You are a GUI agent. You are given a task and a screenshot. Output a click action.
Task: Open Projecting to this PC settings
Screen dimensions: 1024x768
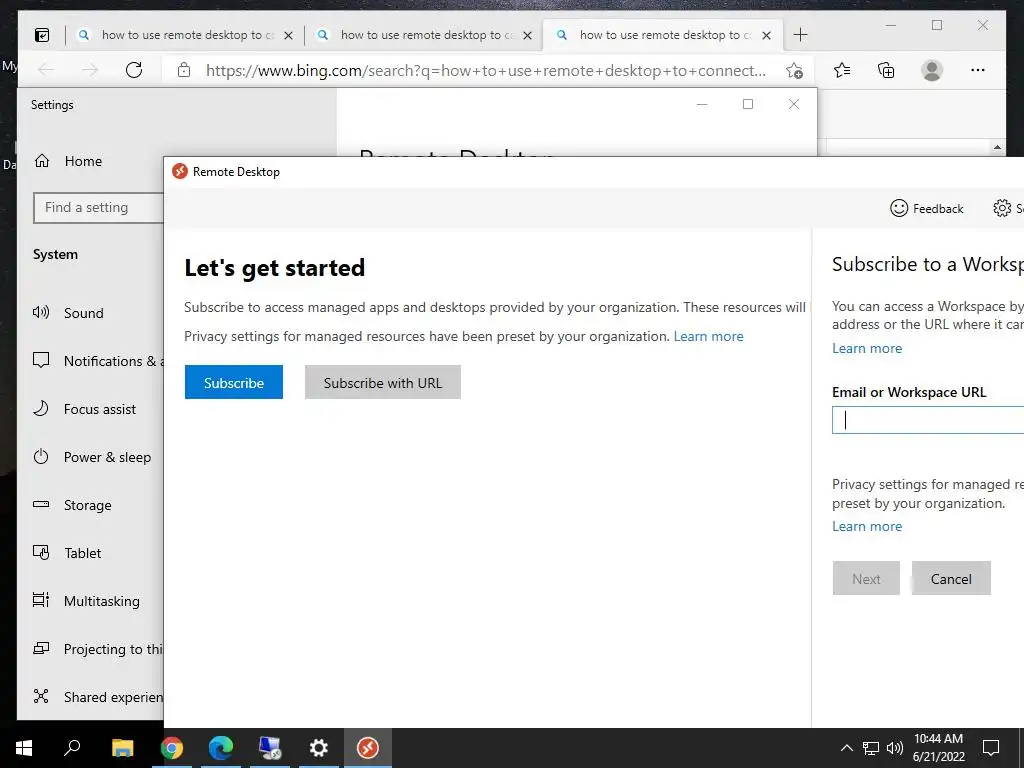[98, 649]
